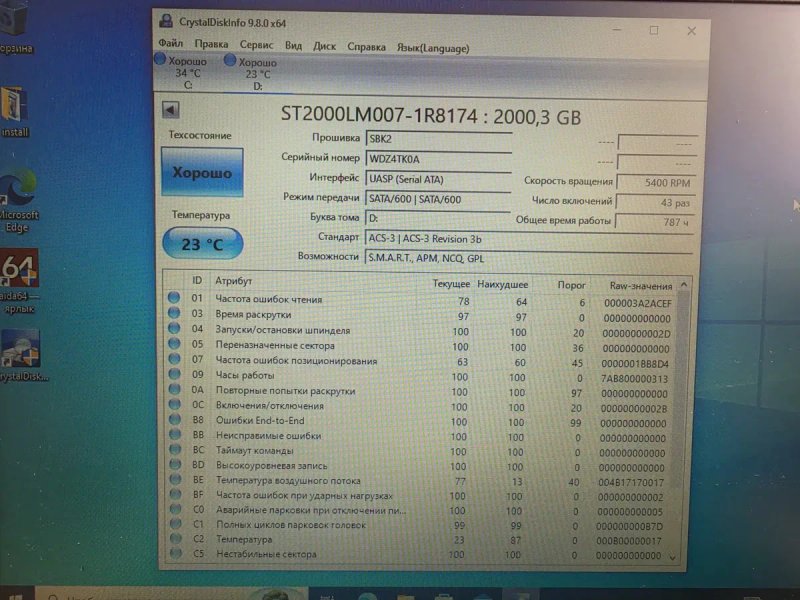
Task: Open the CrystalDisk desktop shortcut
Action: (x=21, y=356)
